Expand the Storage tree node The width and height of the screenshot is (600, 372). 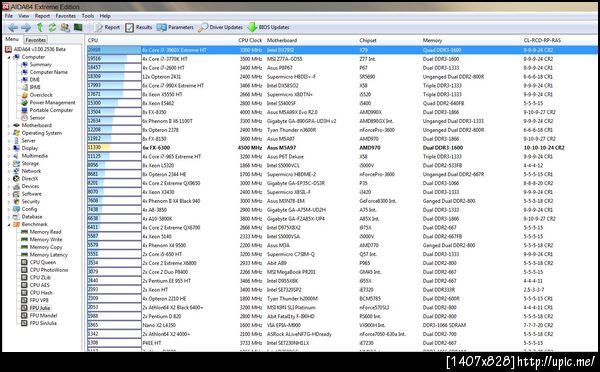tap(9, 163)
